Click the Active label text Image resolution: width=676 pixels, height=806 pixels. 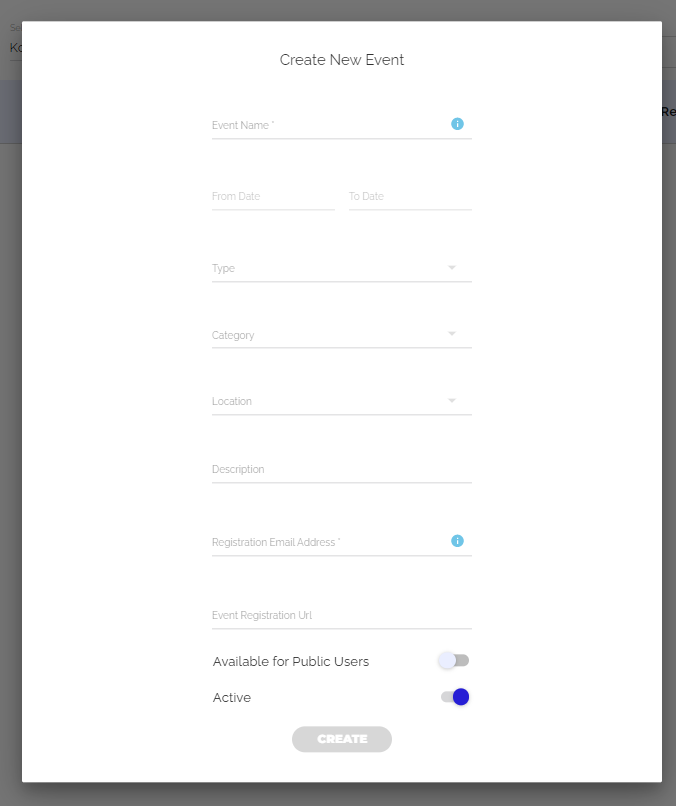click(232, 698)
